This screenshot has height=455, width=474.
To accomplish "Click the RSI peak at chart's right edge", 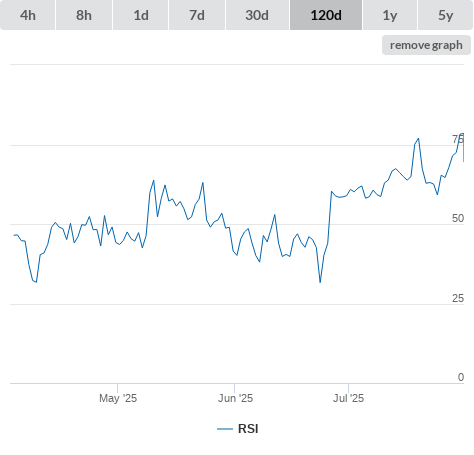I will click(x=462, y=134).
